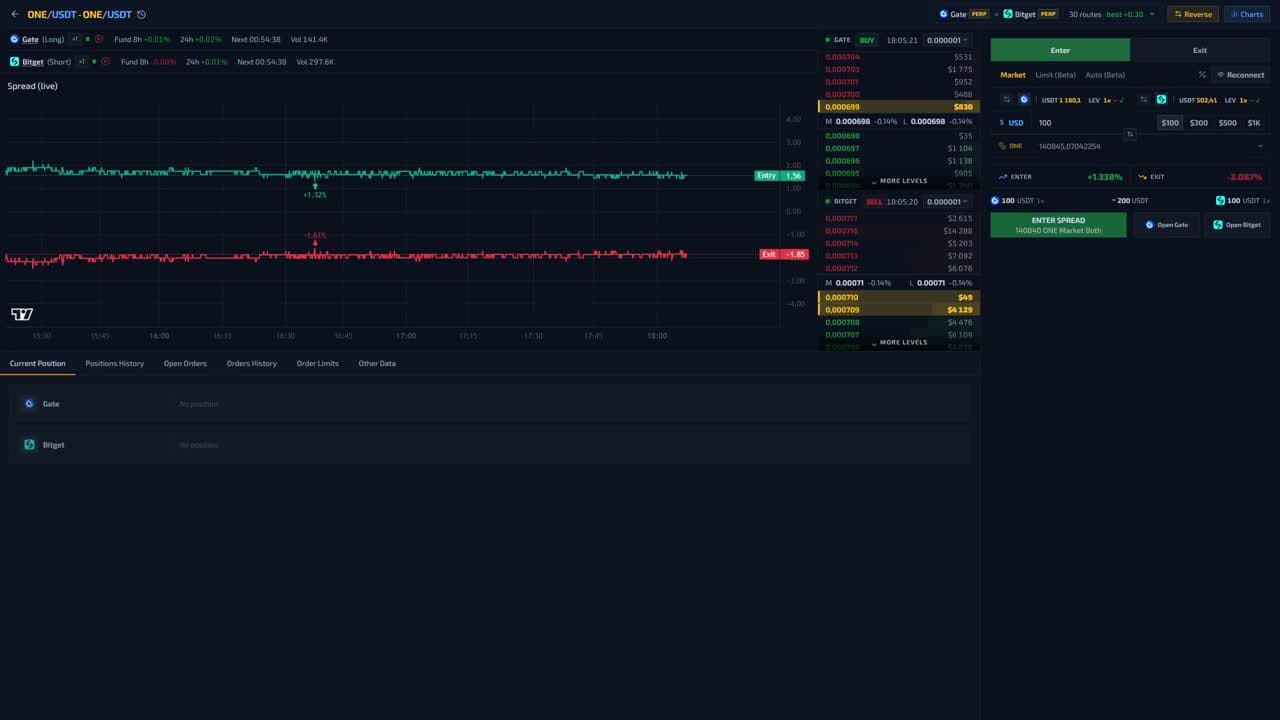The height and width of the screenshot is (720, 1280).
Task: Click the red circle icon in the Bitget row
Action: click(x=106, y=62)
